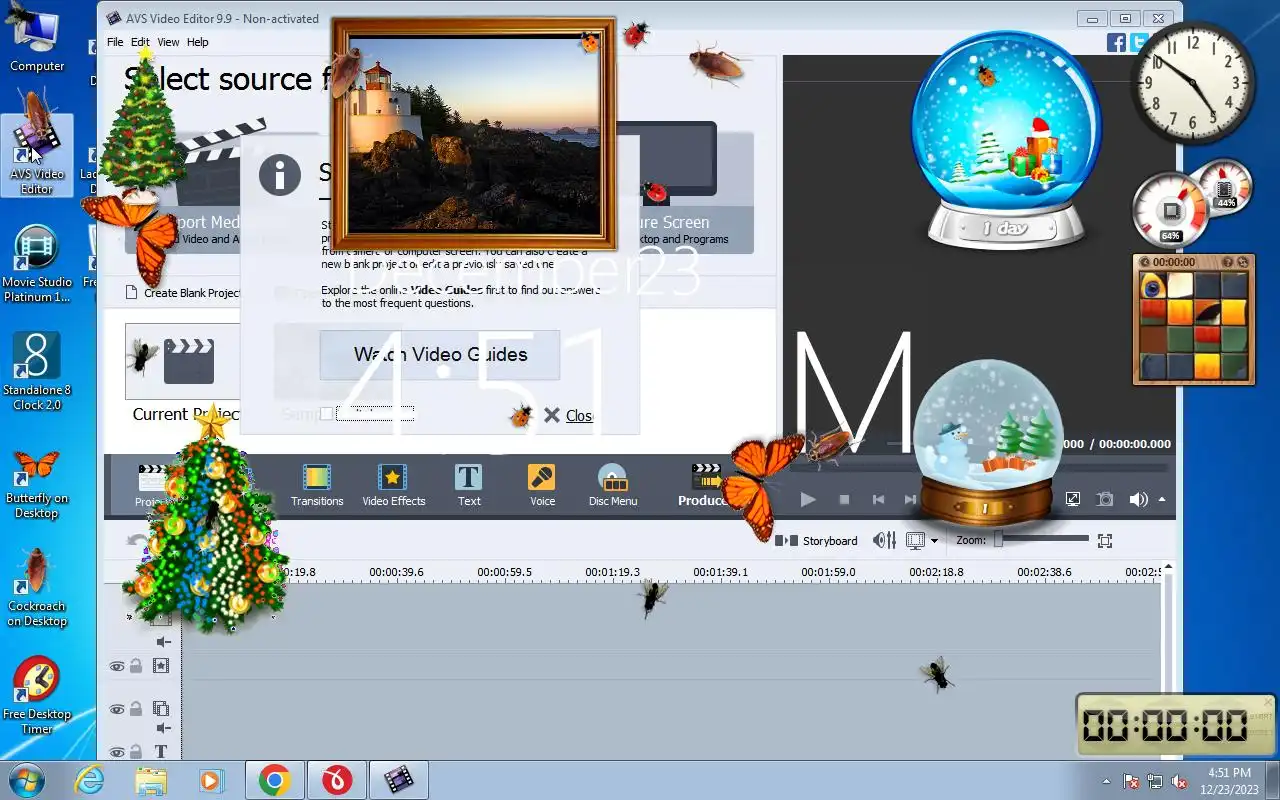Open the Disc Menu section
The height and width of the screenshot is (800, 1280).
[x=612, y=485]
